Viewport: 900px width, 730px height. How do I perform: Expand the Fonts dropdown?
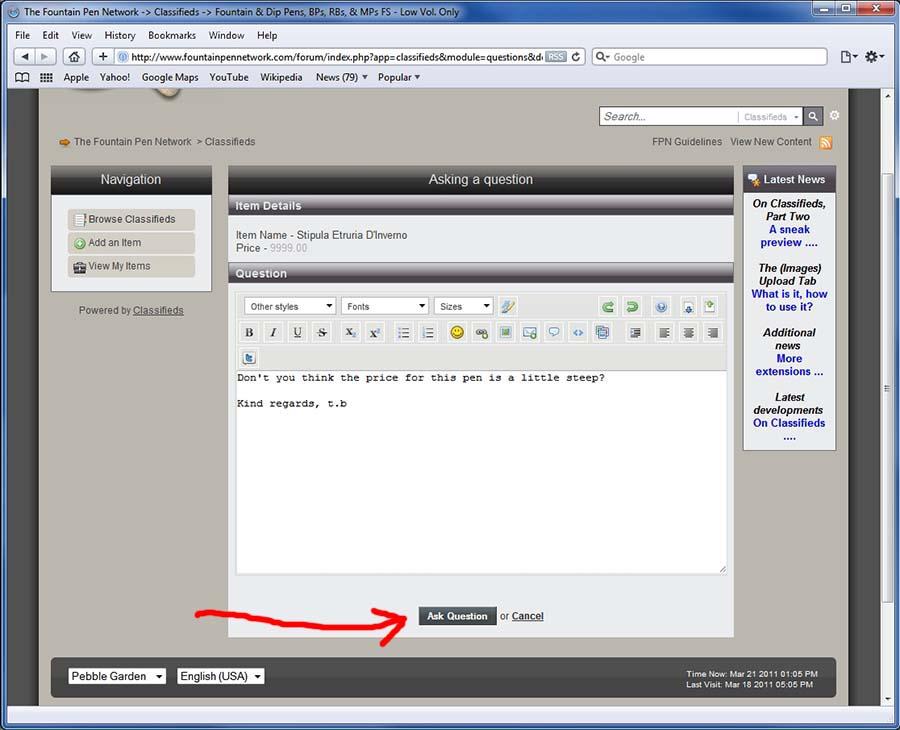[x=385, y=307]
